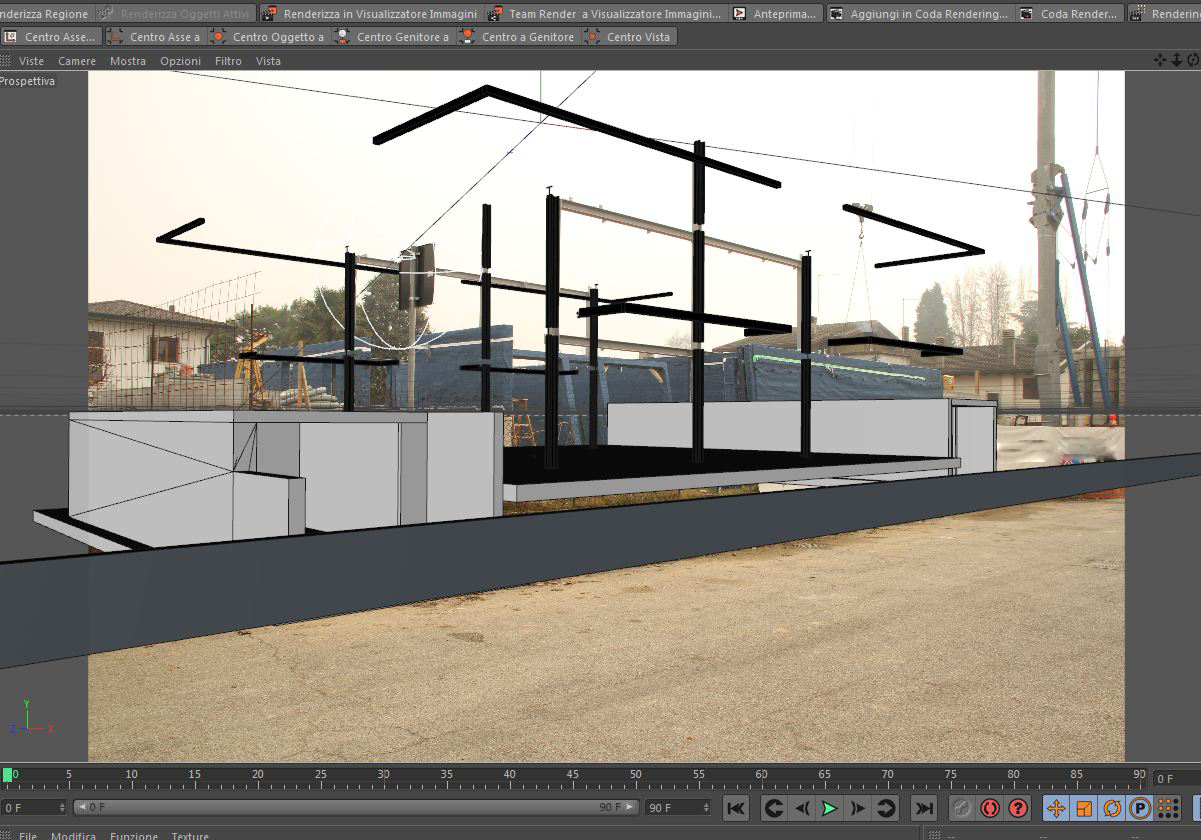Image resolution: width=1201 pixels, height=840 pixels.
Task: Toggle Scale keyframe recording icon
Action: (1084, 808)
